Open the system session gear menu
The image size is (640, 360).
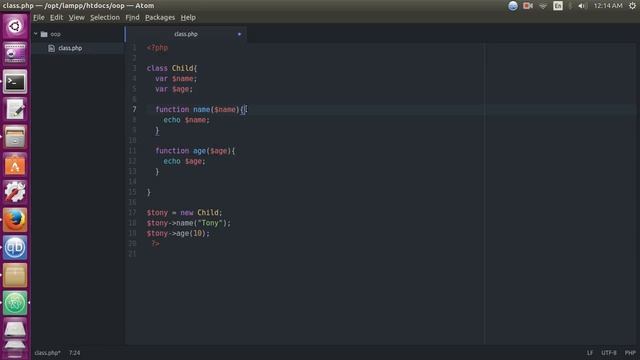coord(633,6)
